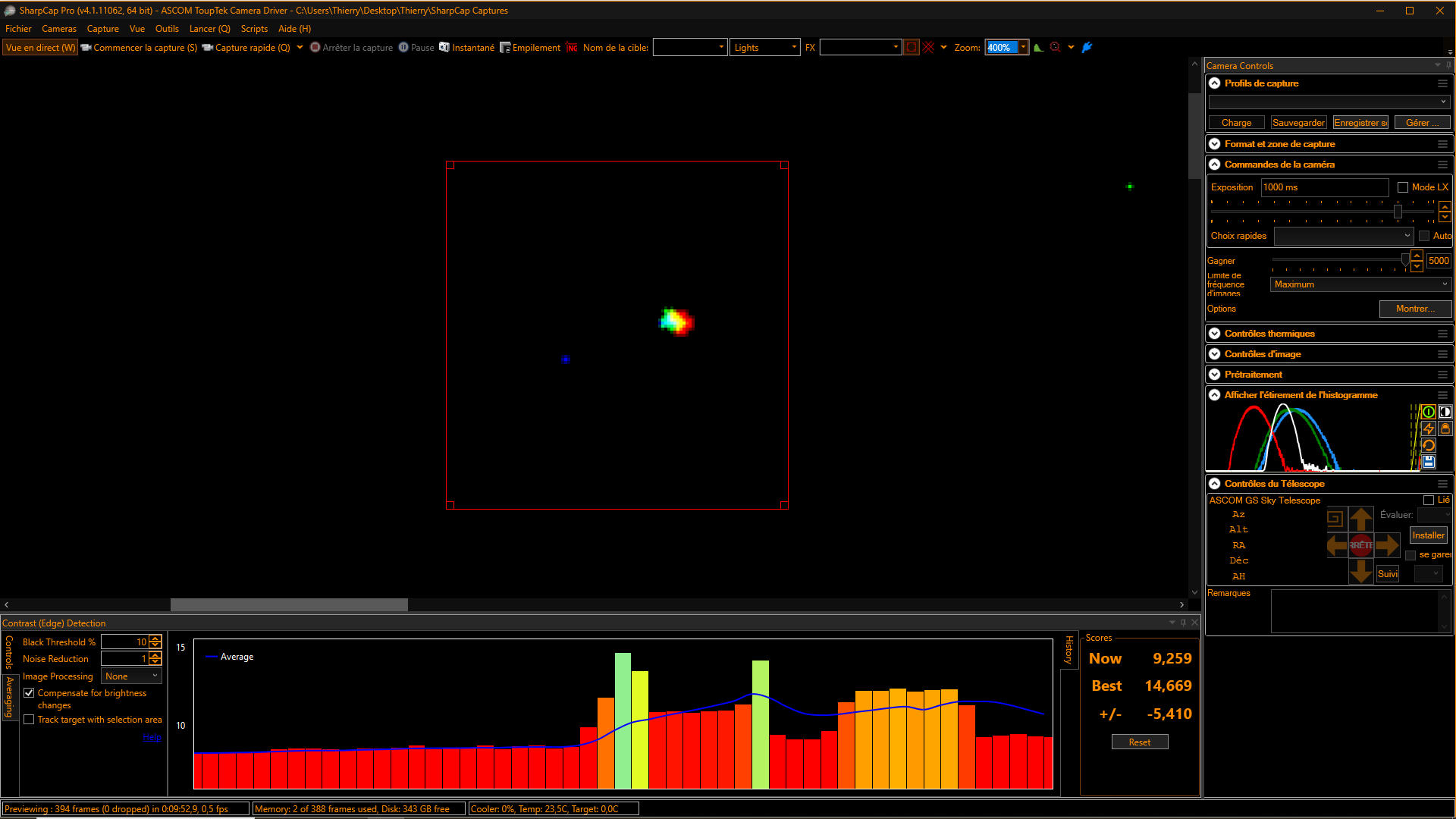
Task: Open the green image histogram tool
Action: click(x=1038, y=47)
